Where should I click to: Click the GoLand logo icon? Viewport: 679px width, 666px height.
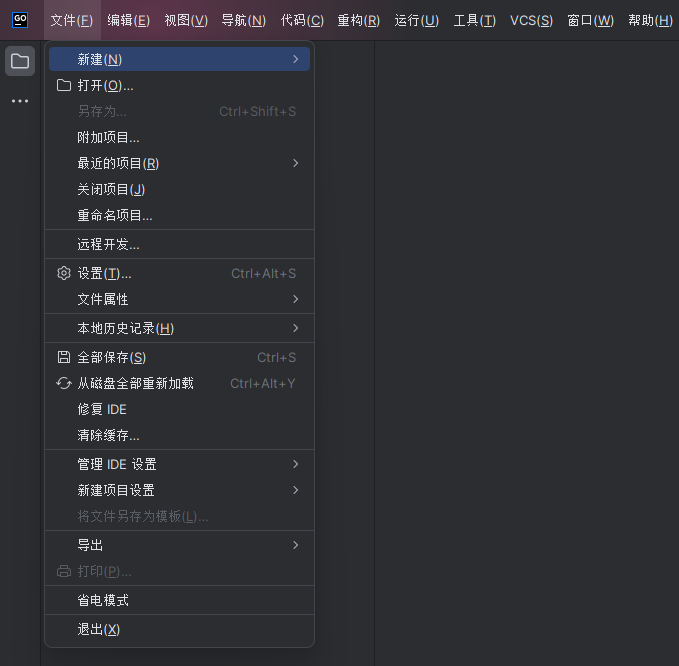click(x=20, y=20)
